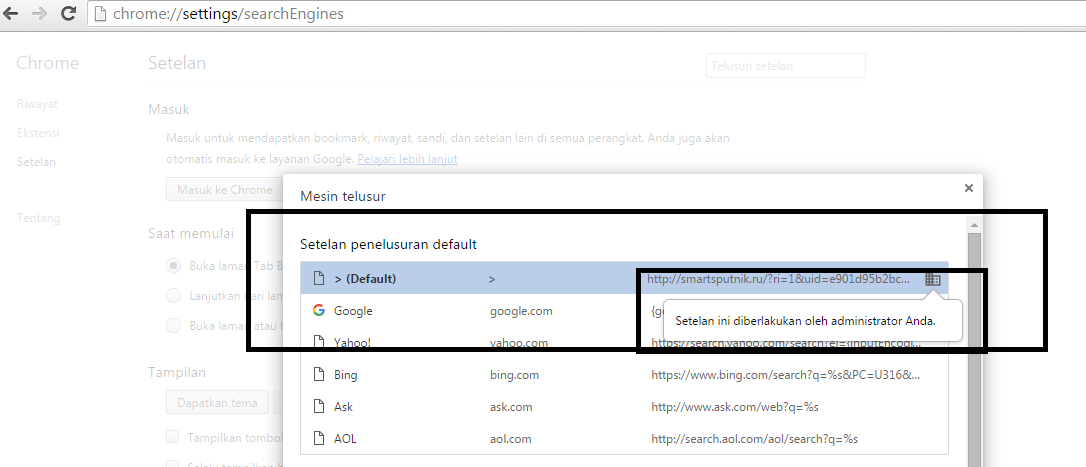
Task: Click the Bing search URL cell
Action: [786, 375]
